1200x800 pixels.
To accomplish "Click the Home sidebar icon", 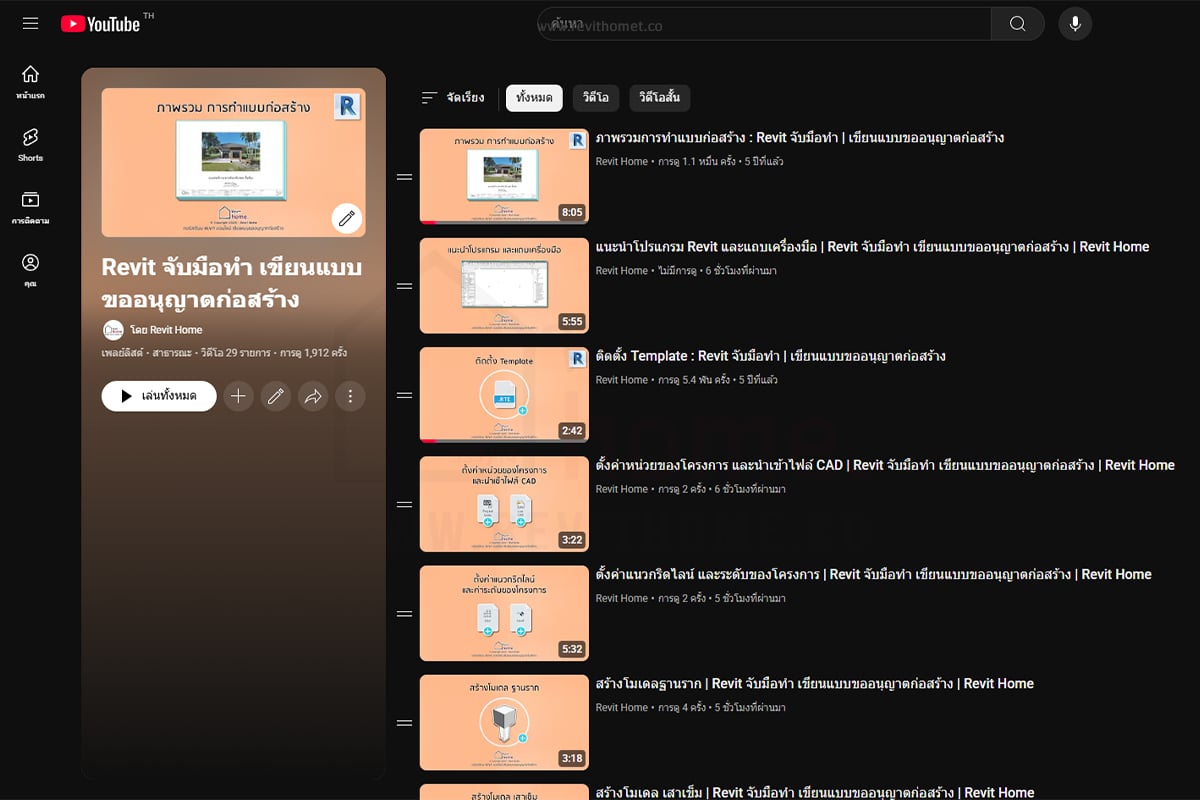I will pos(30,82).
